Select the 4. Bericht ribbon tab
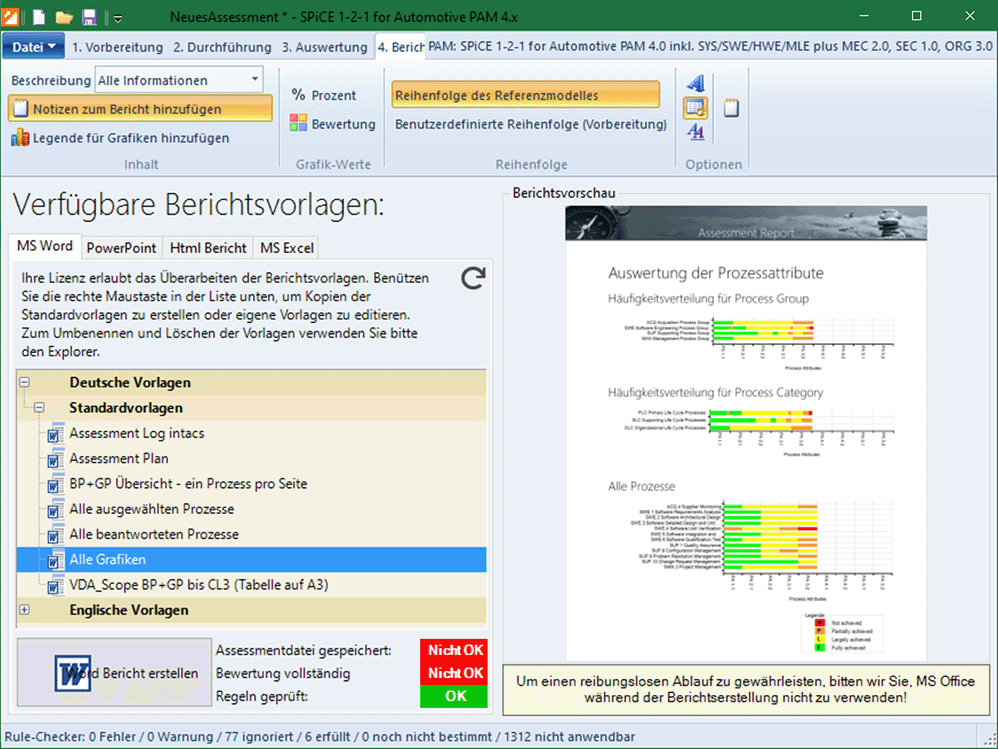Image resolution: width=998 pixels, height=749 pixels. pyautogui.click(x=400, y=47)
